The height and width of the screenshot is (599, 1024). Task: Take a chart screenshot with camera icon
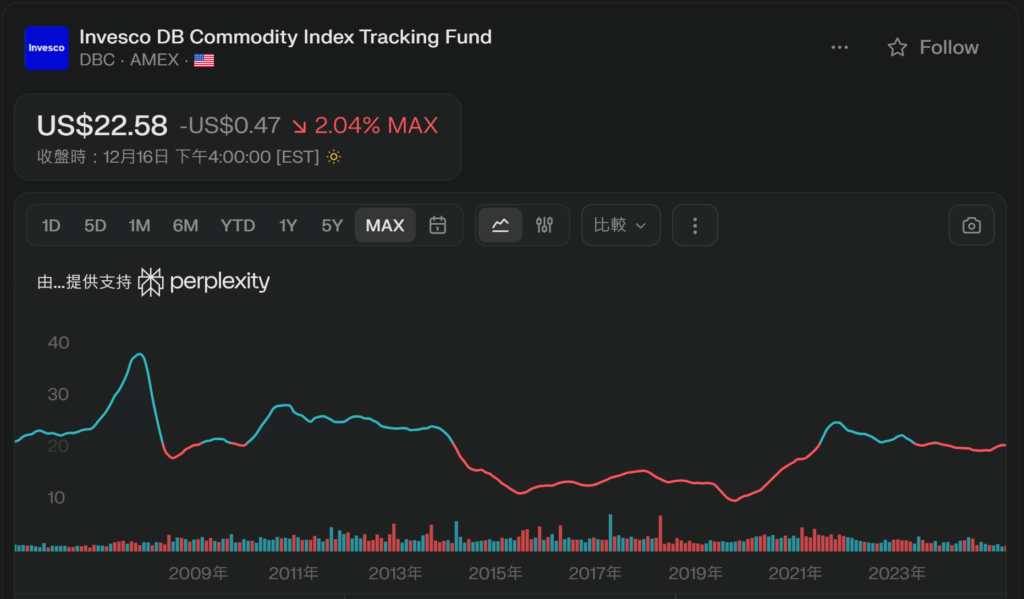point(971,225)
